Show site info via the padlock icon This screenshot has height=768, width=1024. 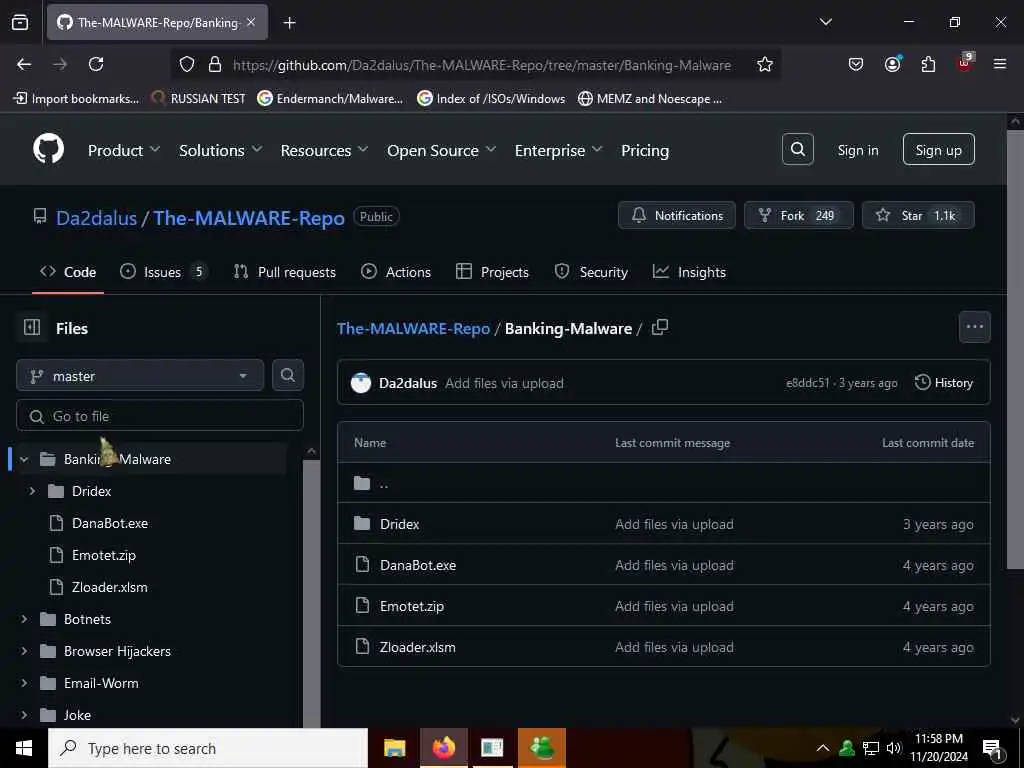pos(215,65)
